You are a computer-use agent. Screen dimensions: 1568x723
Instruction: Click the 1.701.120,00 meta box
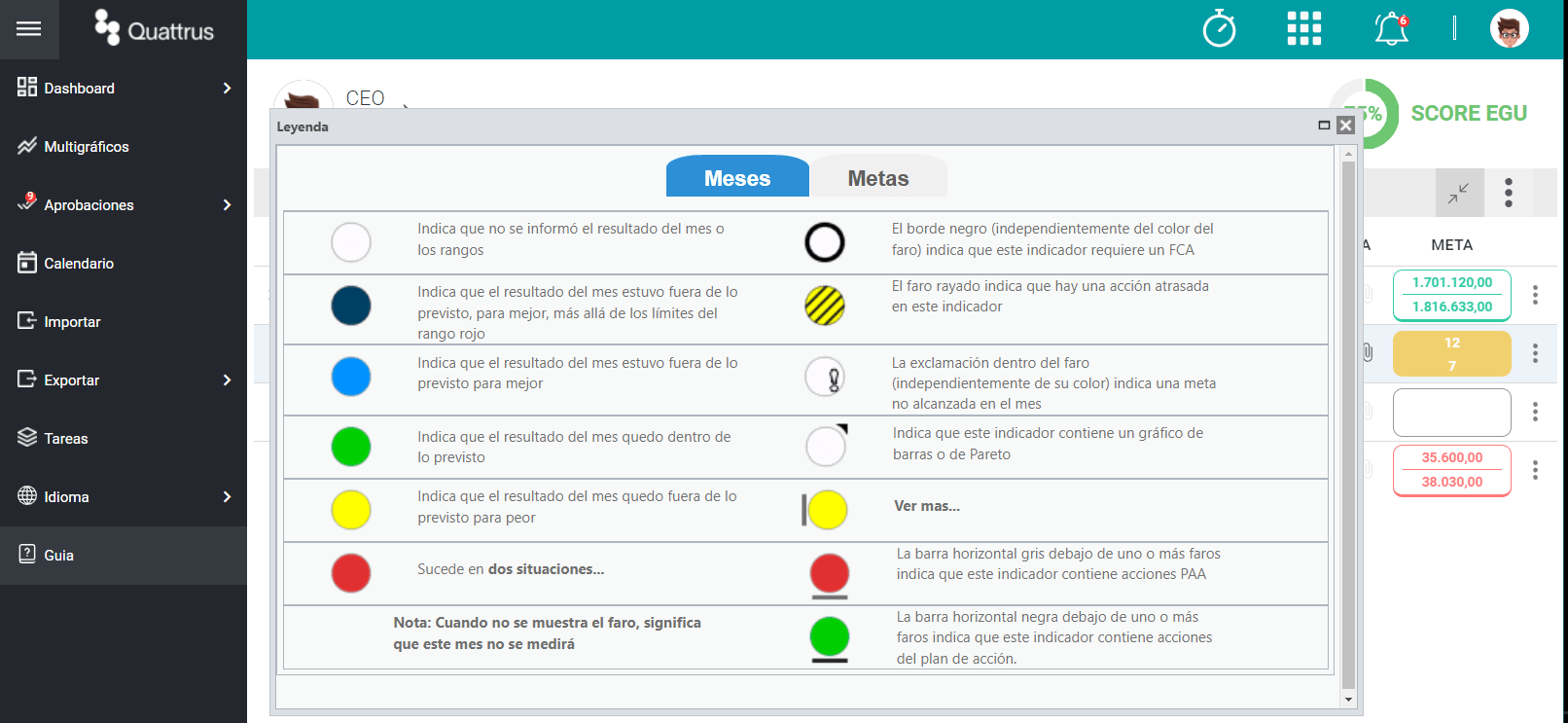(x=1452, y=295)
